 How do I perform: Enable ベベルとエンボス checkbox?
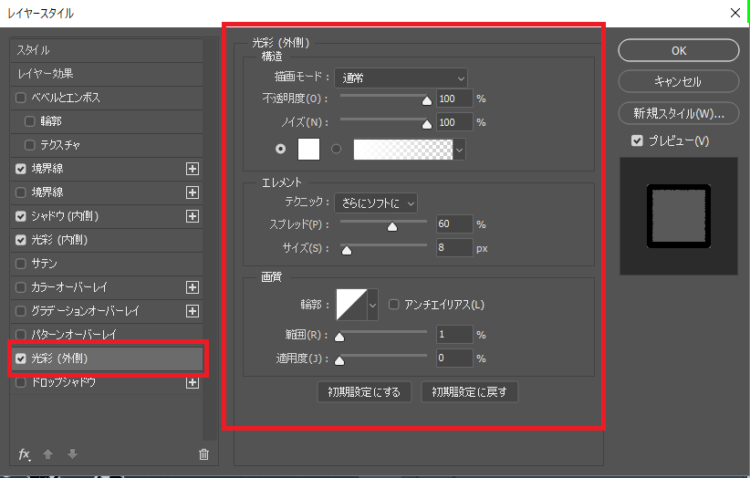(21, 98)
